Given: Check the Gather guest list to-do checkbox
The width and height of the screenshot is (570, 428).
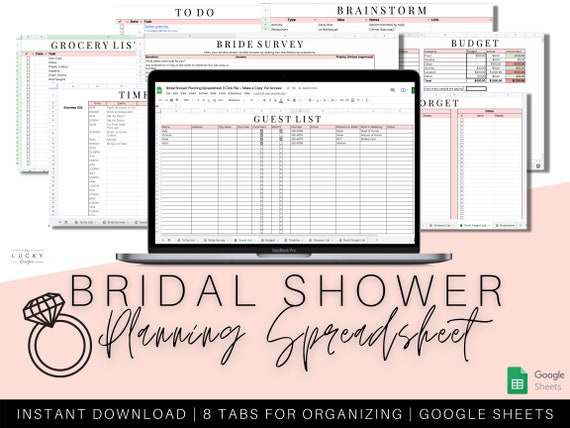Looking at the screenshot, I should [x=122, y=27].
